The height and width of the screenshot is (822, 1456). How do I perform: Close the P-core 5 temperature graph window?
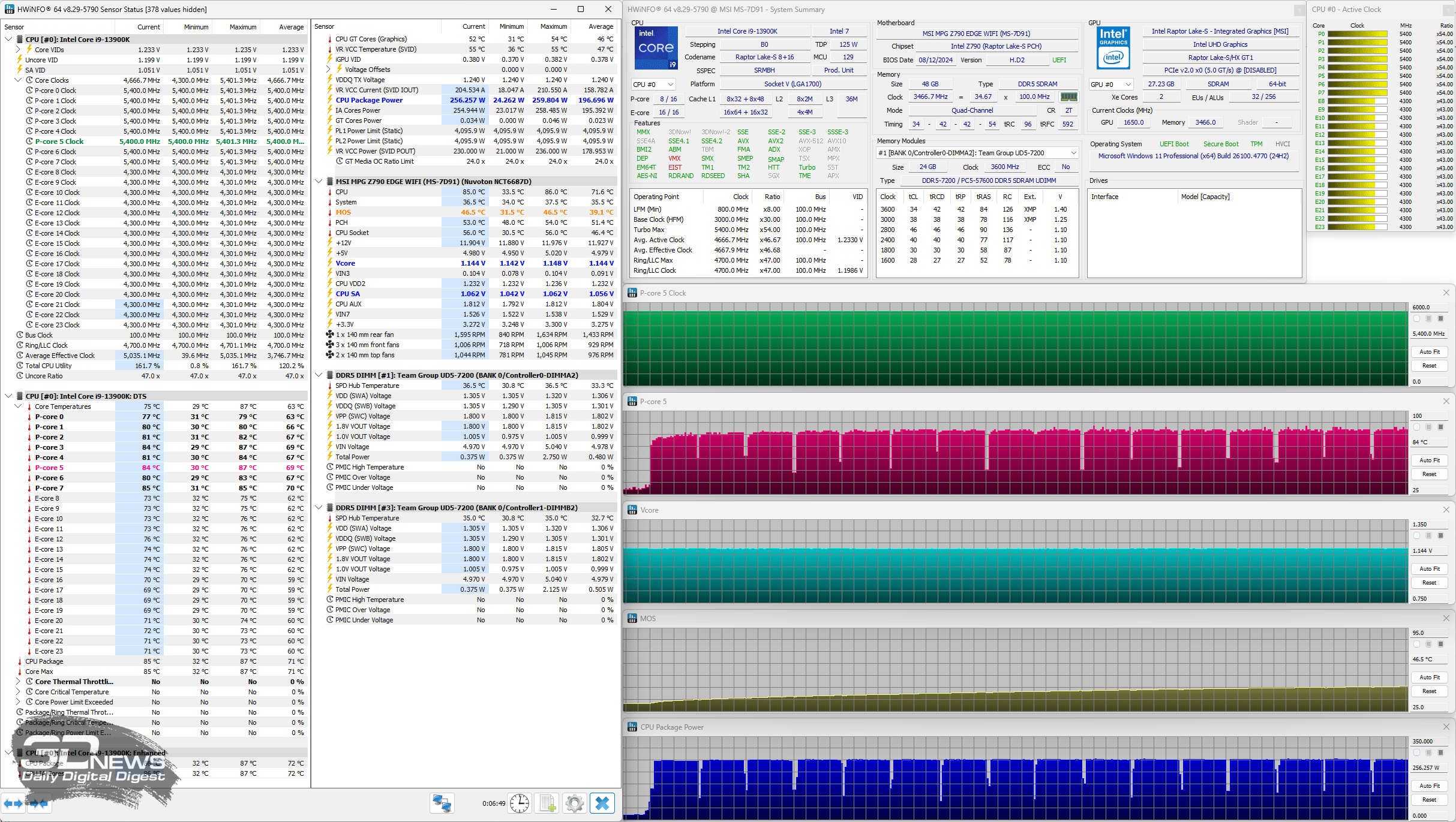(1446, 401)
